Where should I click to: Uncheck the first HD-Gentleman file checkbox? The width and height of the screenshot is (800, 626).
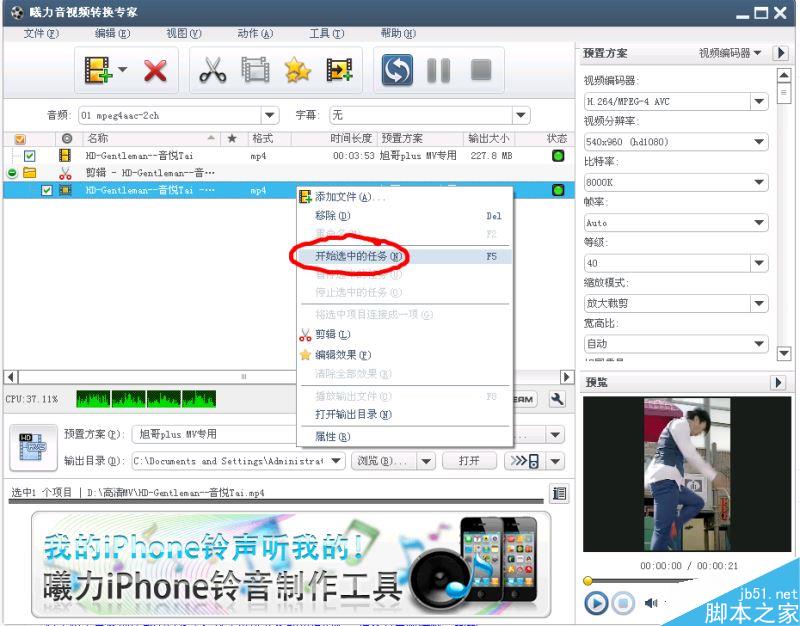click(30, 156)
